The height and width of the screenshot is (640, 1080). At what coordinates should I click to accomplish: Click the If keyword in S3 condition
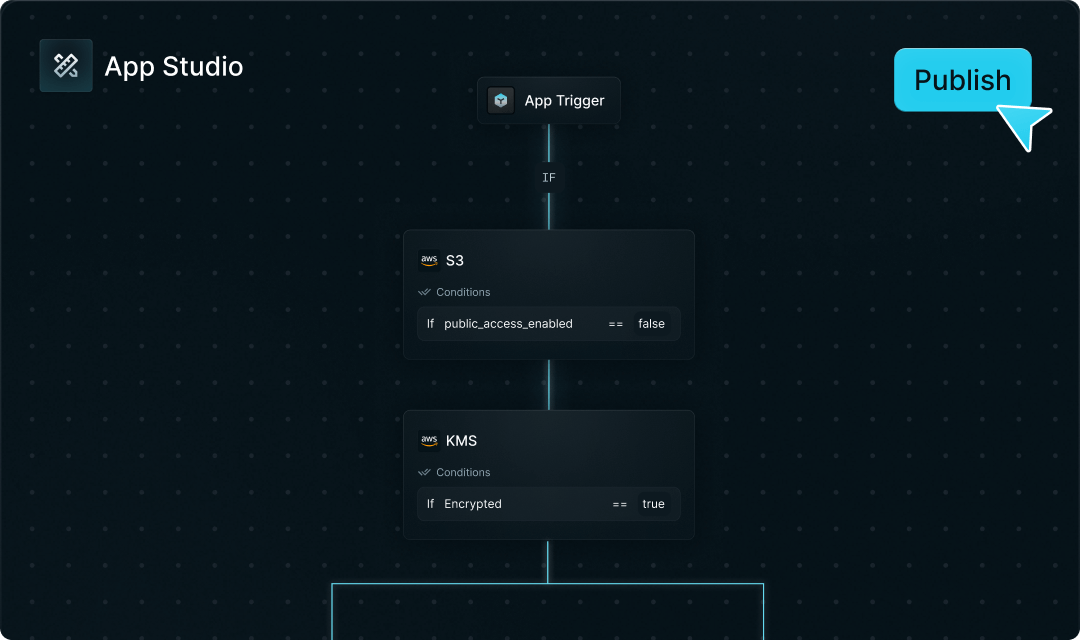(x=430, y=324)
